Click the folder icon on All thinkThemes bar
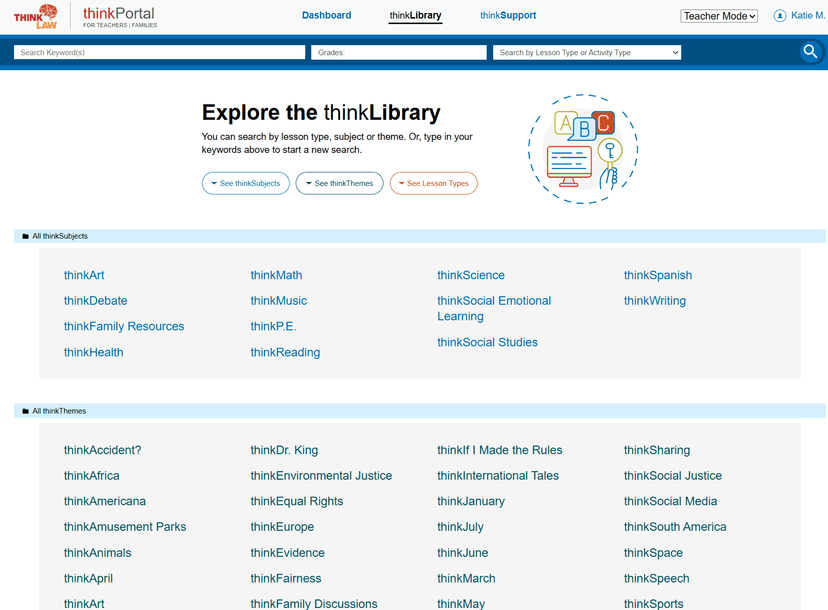This screenshot has height=610, width=828. (x=25, y=410)
